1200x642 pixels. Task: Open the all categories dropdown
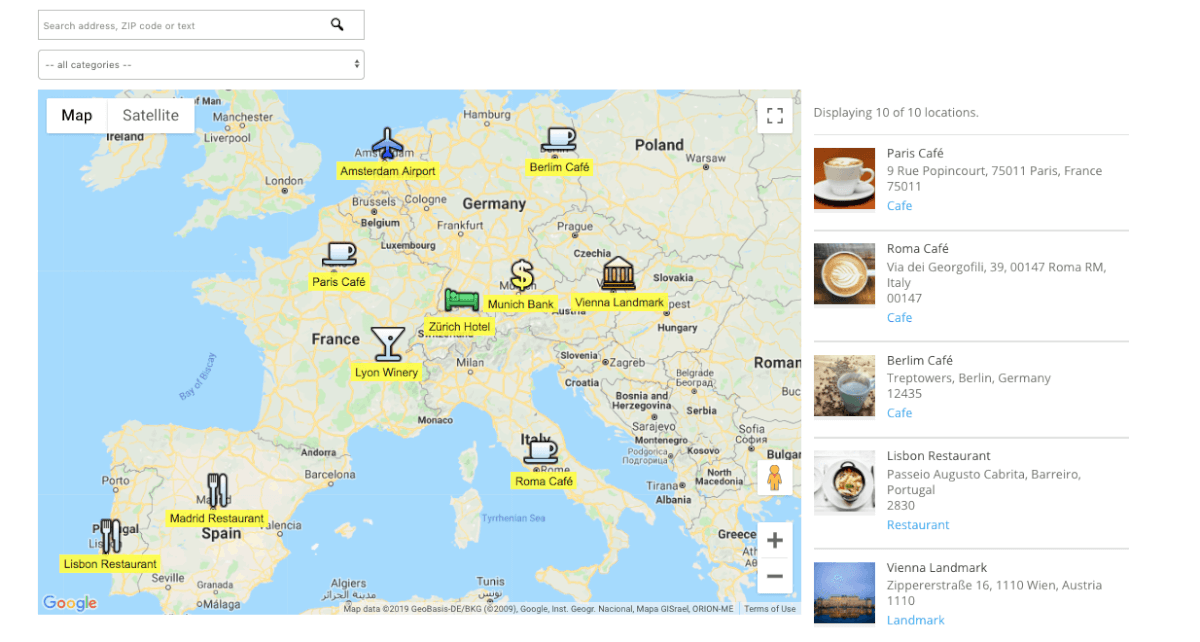(x=201, y=65)
